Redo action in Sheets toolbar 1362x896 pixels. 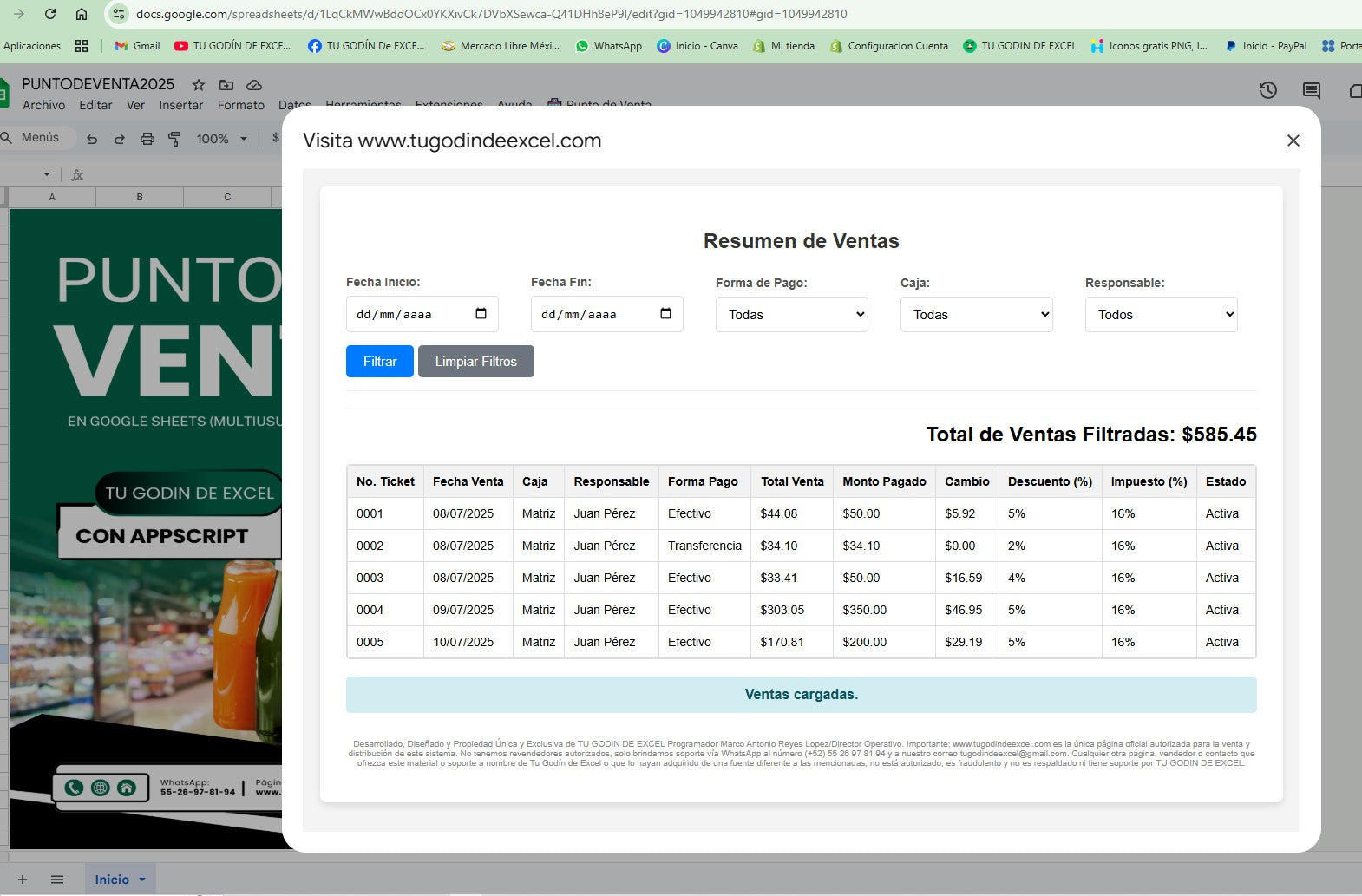(120, 139)
